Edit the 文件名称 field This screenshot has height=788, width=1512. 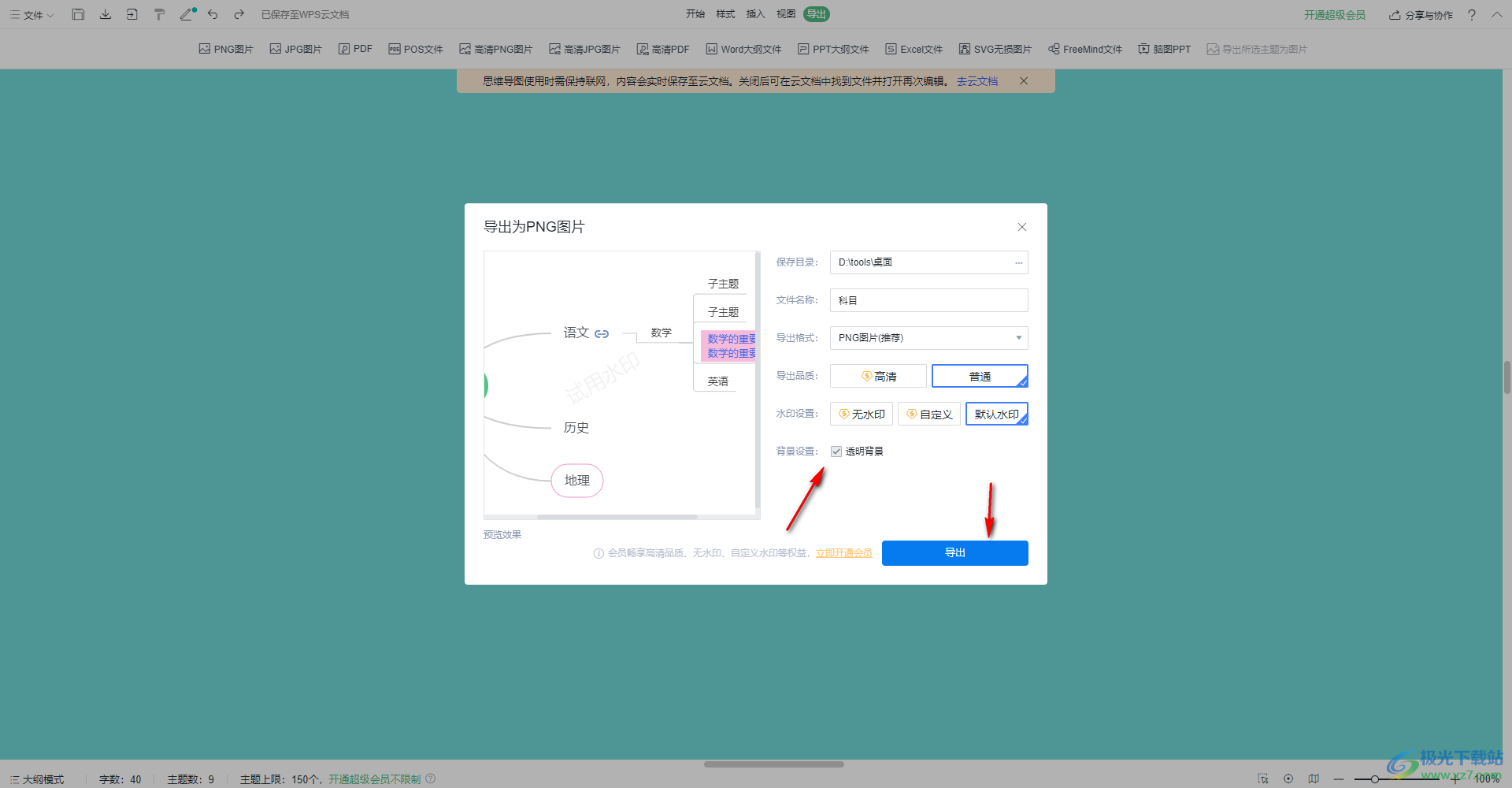click(929, 300)
